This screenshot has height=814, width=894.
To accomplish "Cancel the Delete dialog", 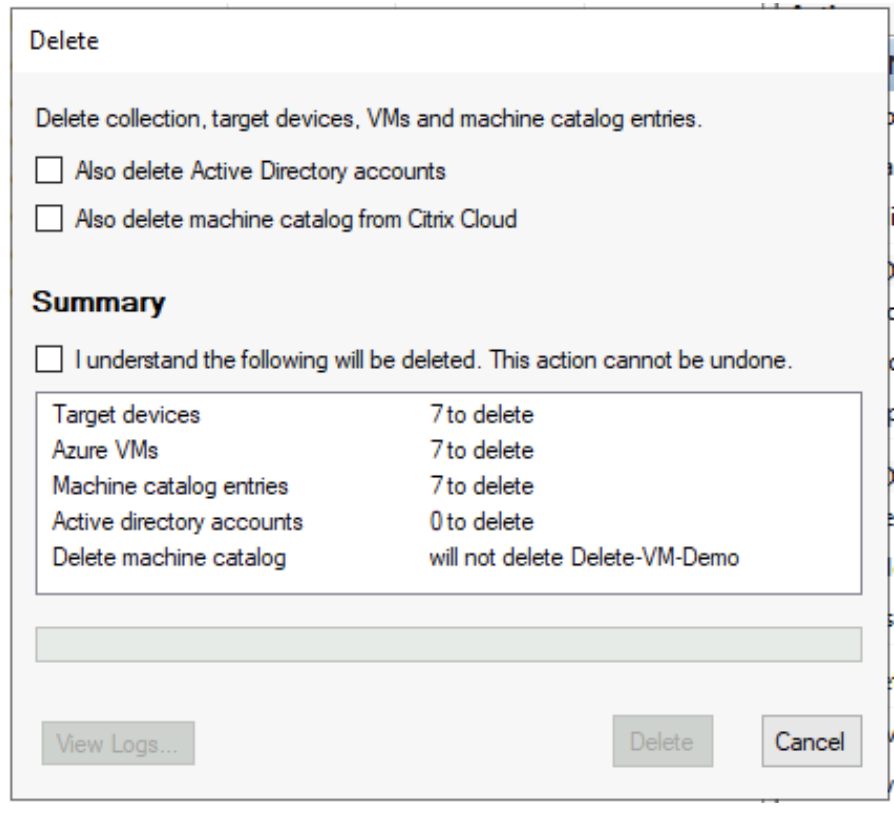I will [x=811, y=741].
